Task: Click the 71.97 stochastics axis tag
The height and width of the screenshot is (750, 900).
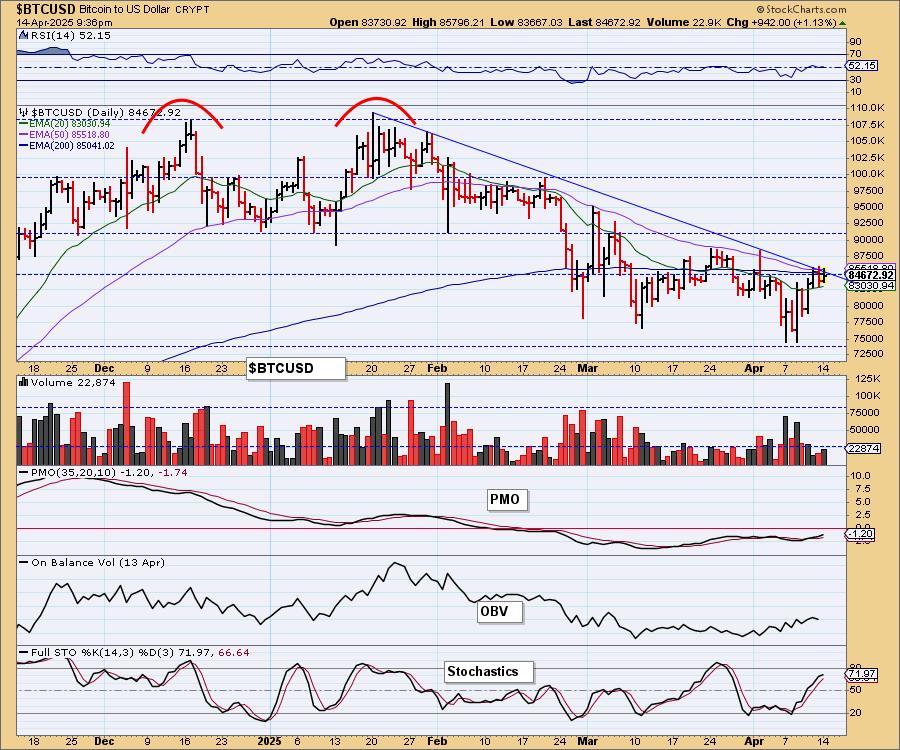Action: [x=862, y=674]
